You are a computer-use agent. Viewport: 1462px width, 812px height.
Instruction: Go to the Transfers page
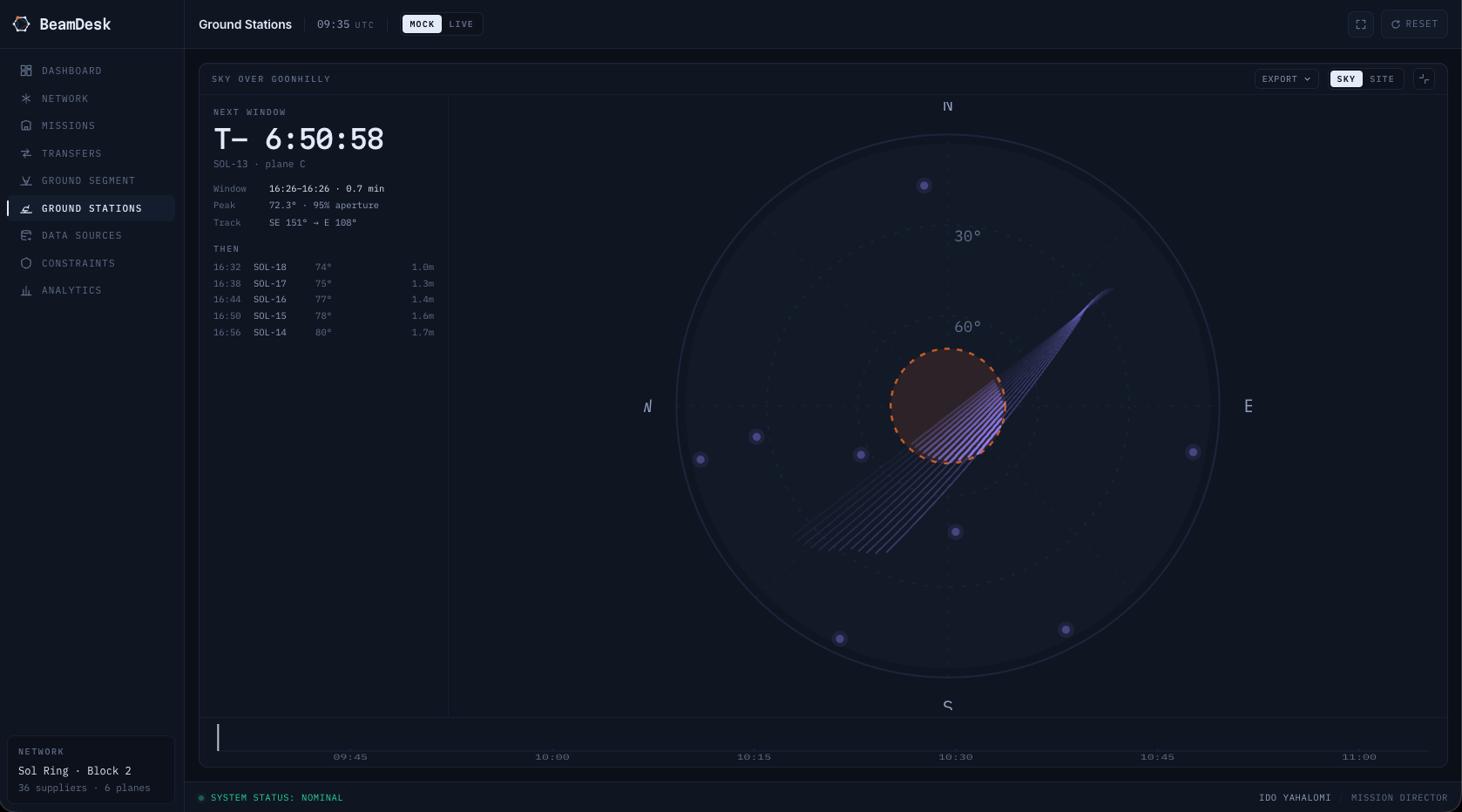tap(91, 153)
